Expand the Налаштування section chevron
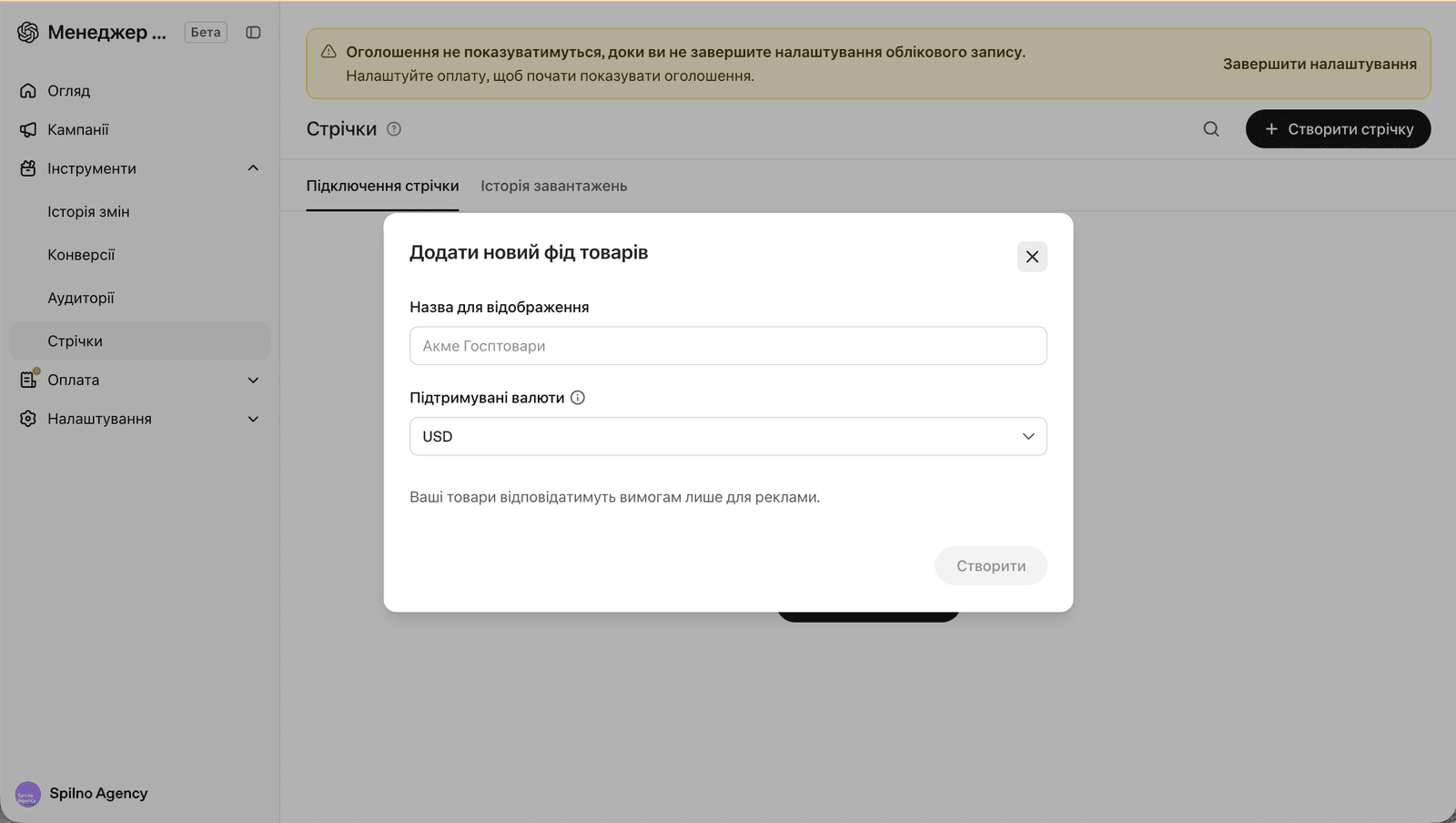 [x=253, y=419]
